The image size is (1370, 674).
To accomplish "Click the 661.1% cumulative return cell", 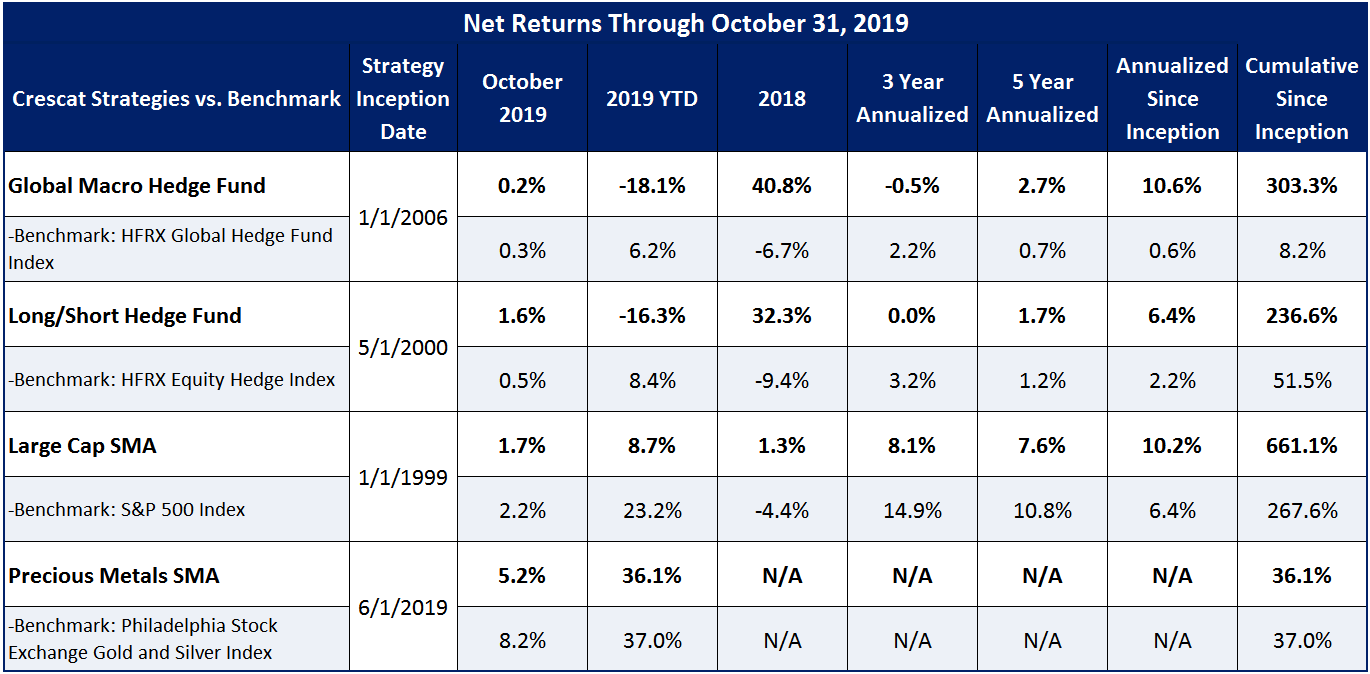I will pos(1301,446).
